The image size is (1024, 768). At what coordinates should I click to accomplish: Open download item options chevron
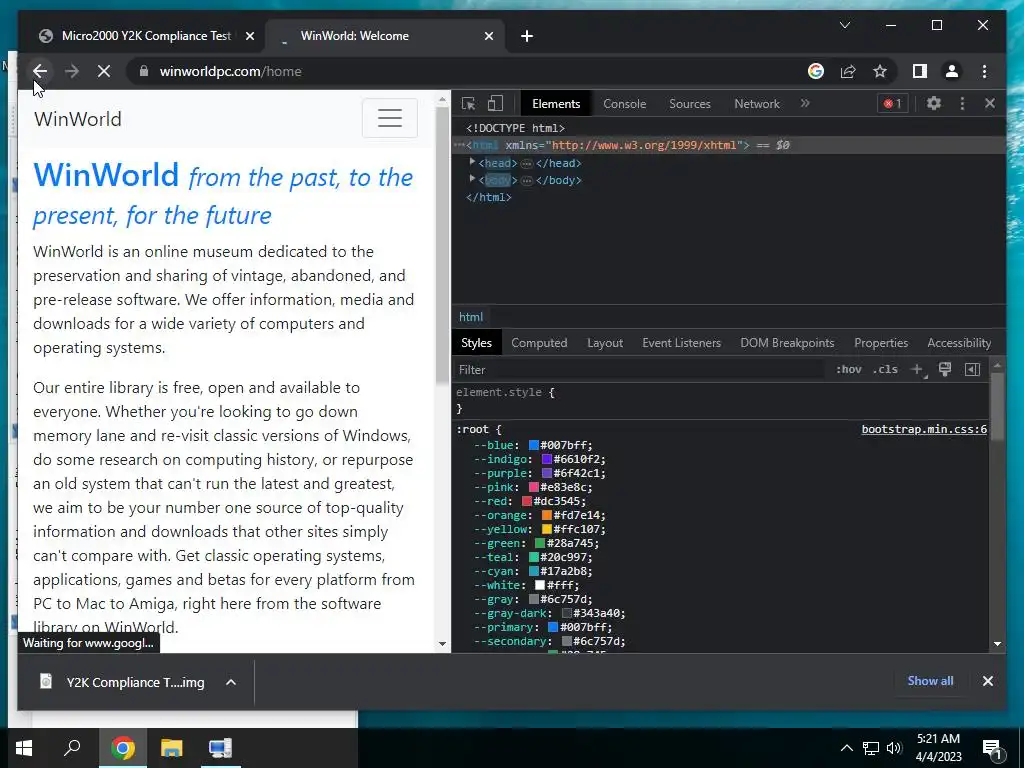point(231,682)
